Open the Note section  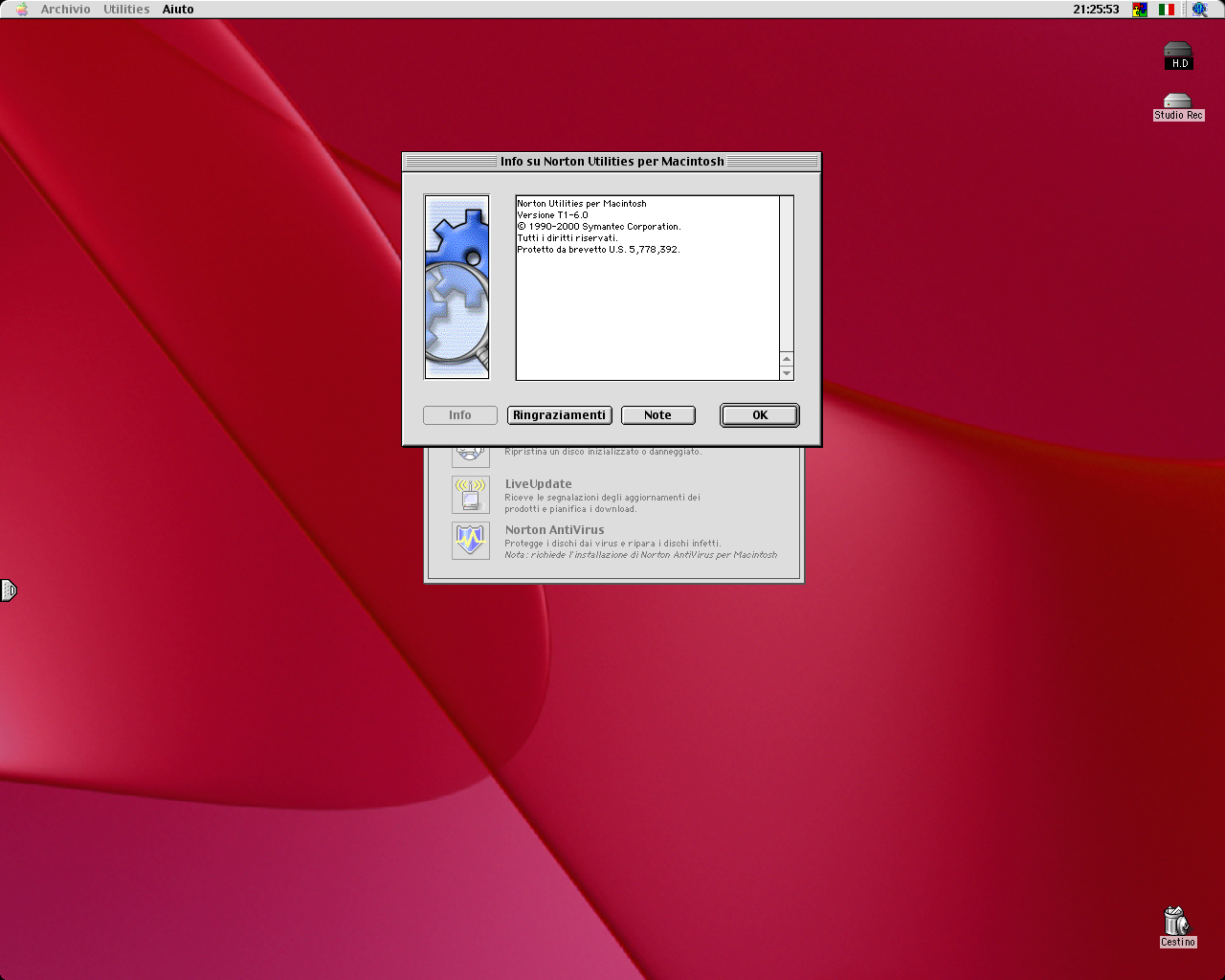[x=657, y=415]
